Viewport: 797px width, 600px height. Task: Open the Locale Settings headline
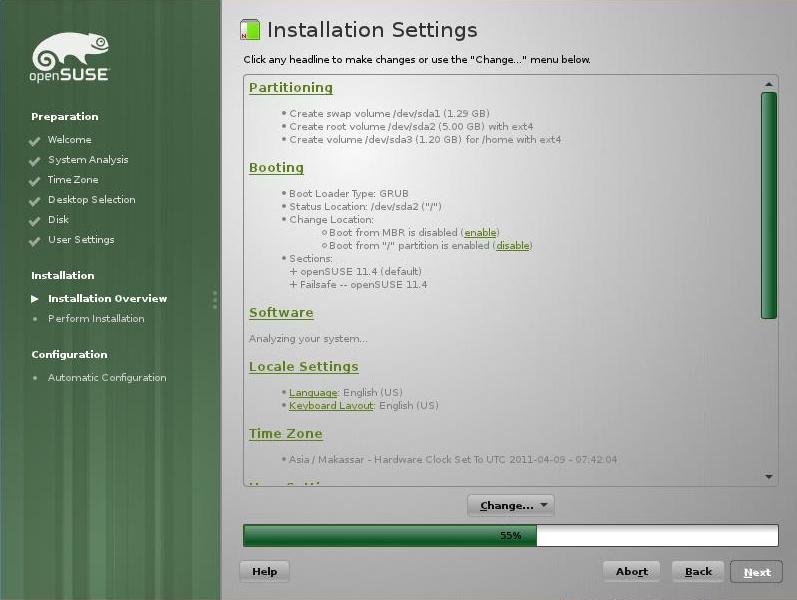[x=303, y=367]
